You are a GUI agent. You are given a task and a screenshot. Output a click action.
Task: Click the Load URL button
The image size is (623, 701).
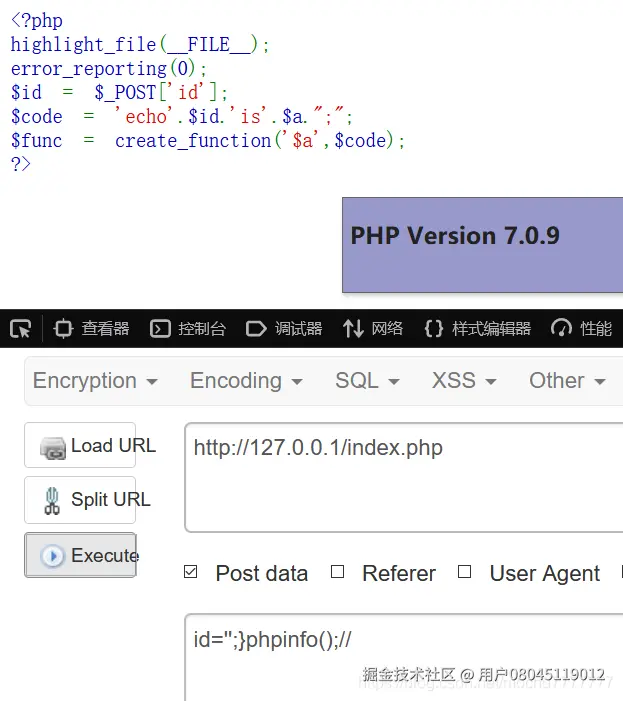click(x=80, y=445)
